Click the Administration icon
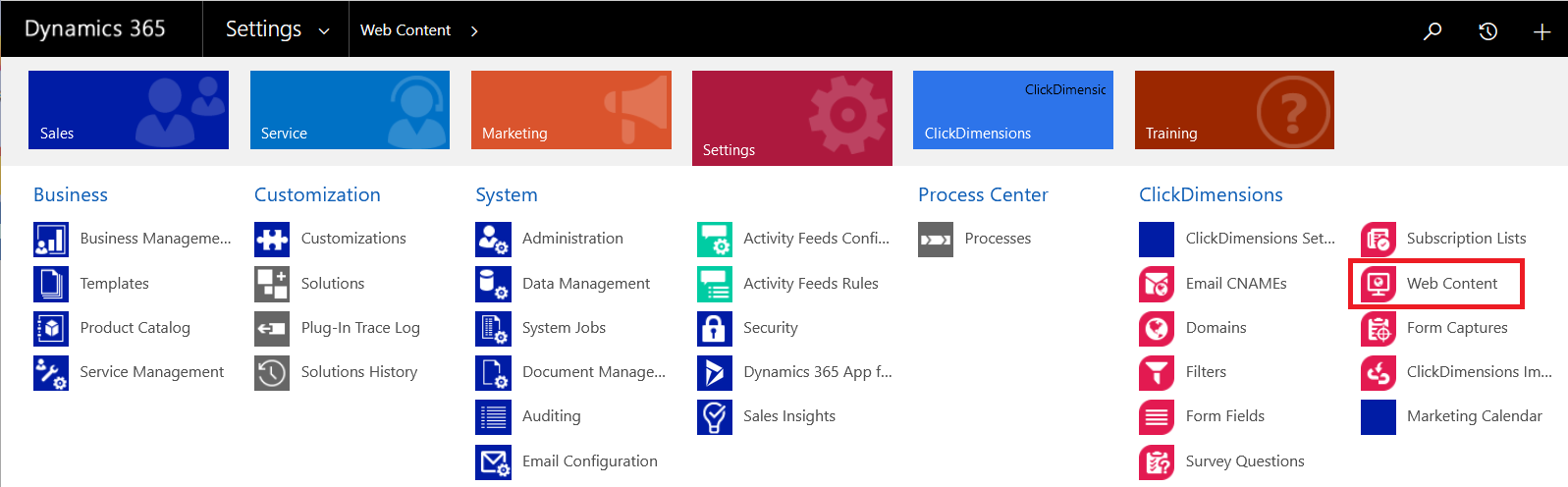1568x487 pixels. click(493, 239)
